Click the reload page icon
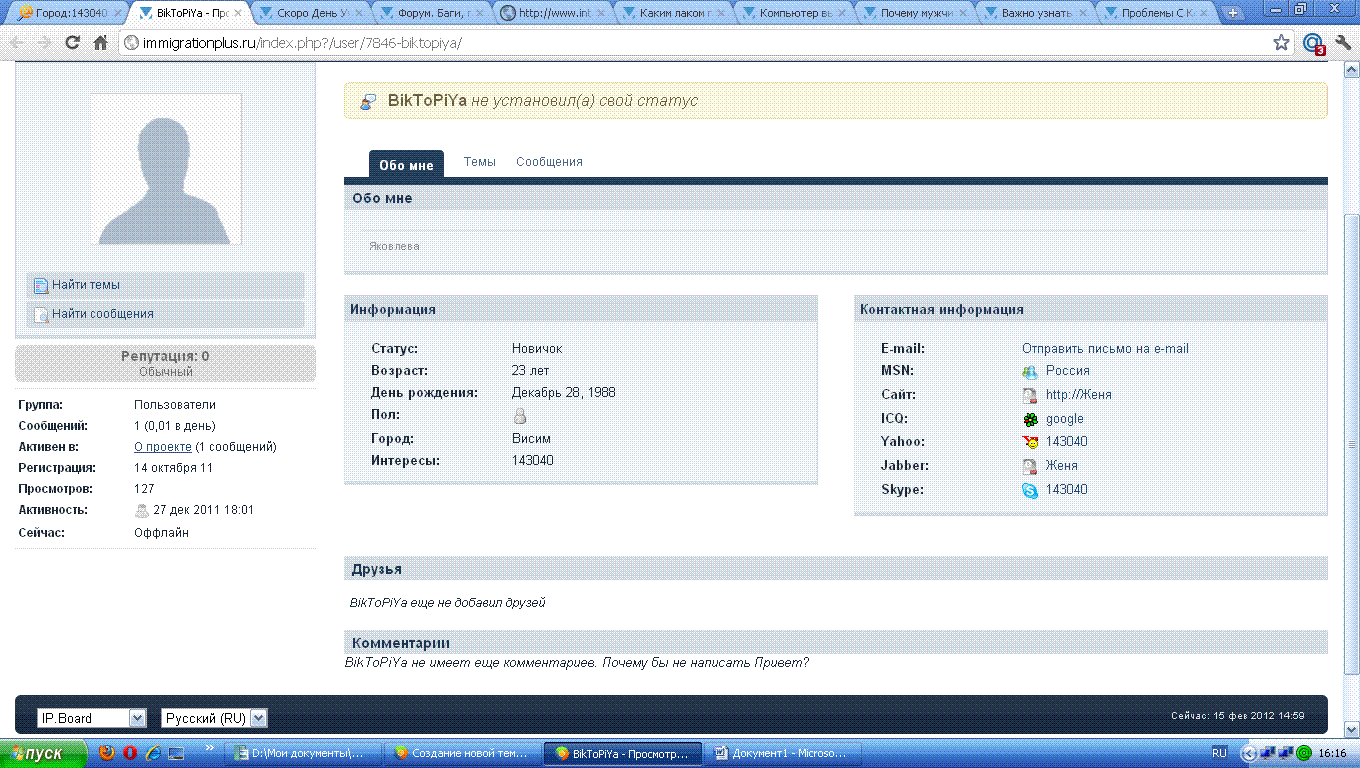 (72, 43)
